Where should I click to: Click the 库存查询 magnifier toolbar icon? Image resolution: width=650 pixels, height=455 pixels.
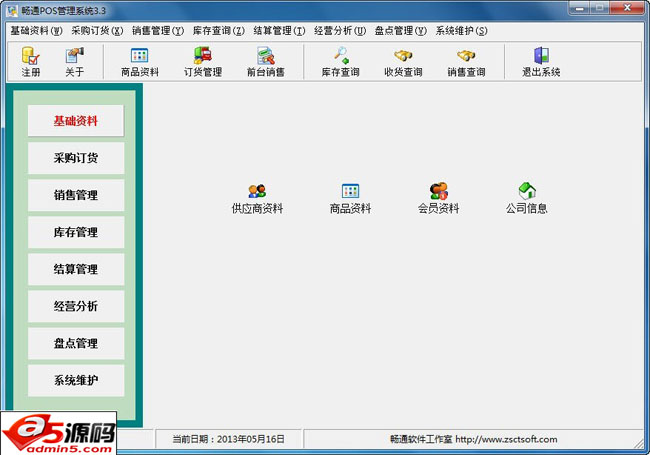coord(340,62)
